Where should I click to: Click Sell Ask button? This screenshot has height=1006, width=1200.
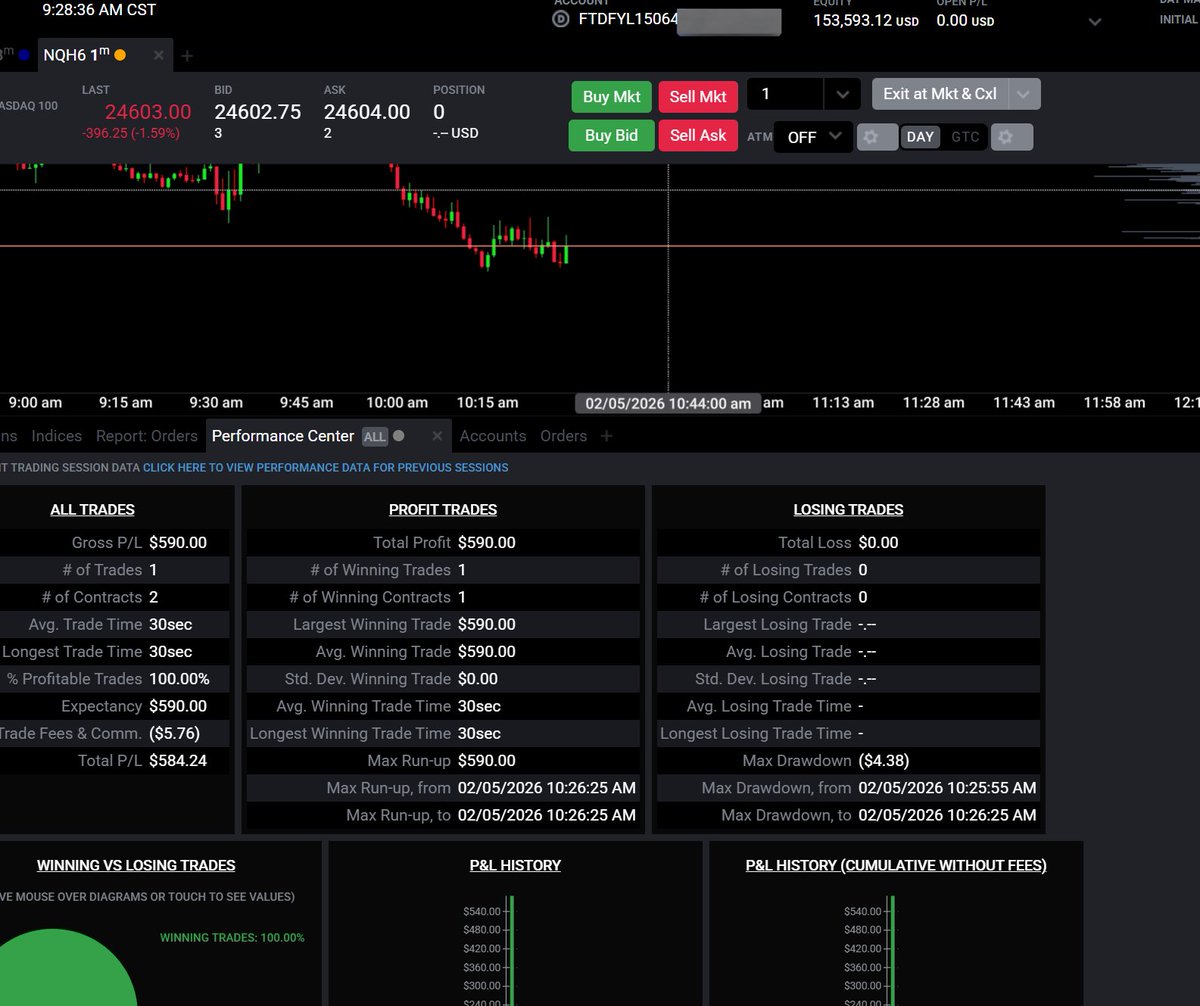pos(698,135)
